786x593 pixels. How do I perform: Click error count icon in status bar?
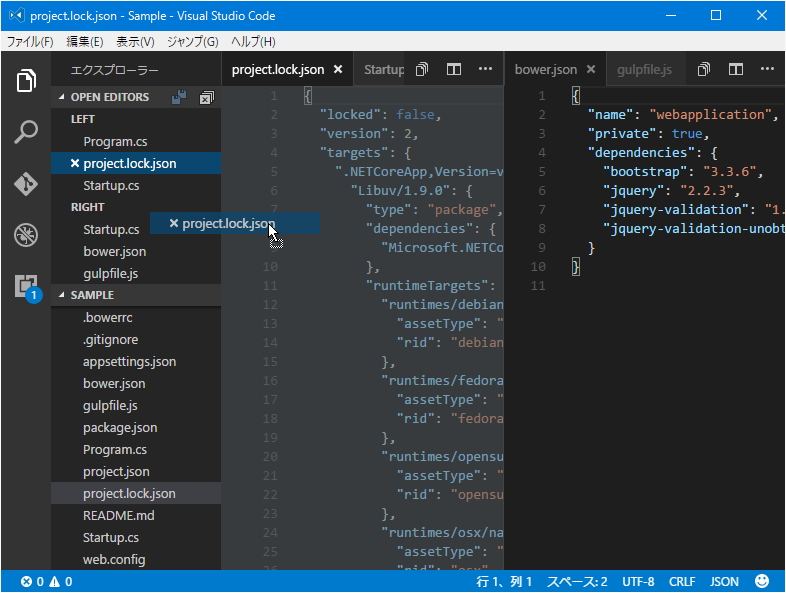(x=26, y=581)
